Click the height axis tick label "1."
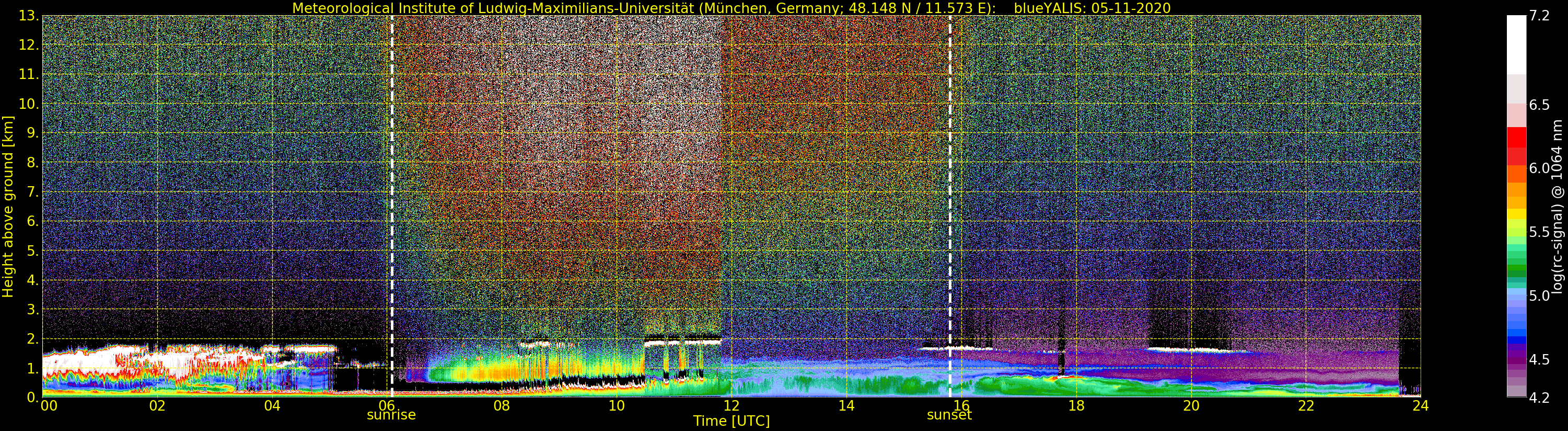The image size is (1568, 431). (x=33, y=368)
